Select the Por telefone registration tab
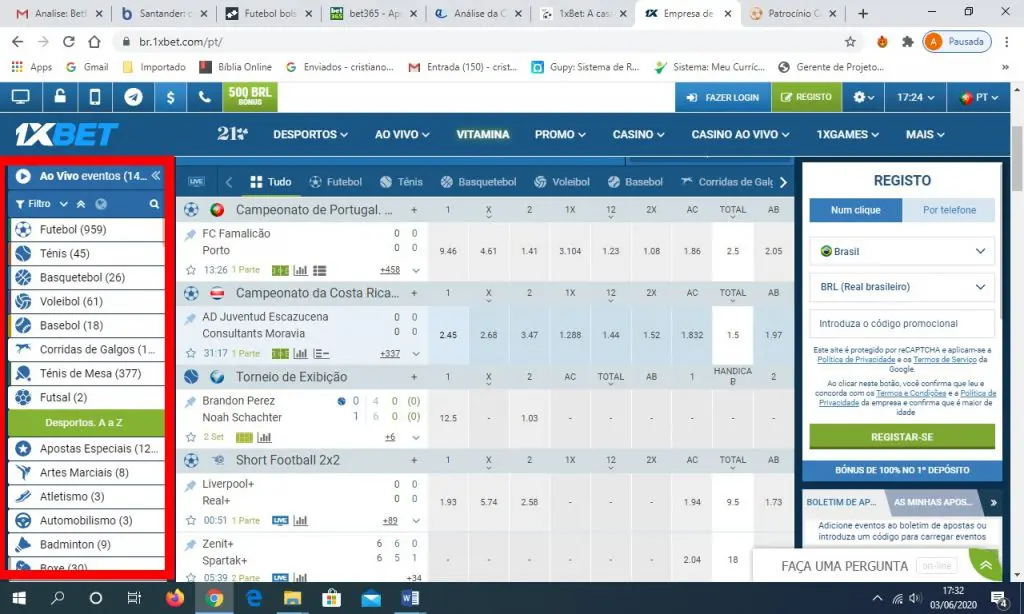Image resolution: width=1024 pixels, height=614 pixels. 949,210
